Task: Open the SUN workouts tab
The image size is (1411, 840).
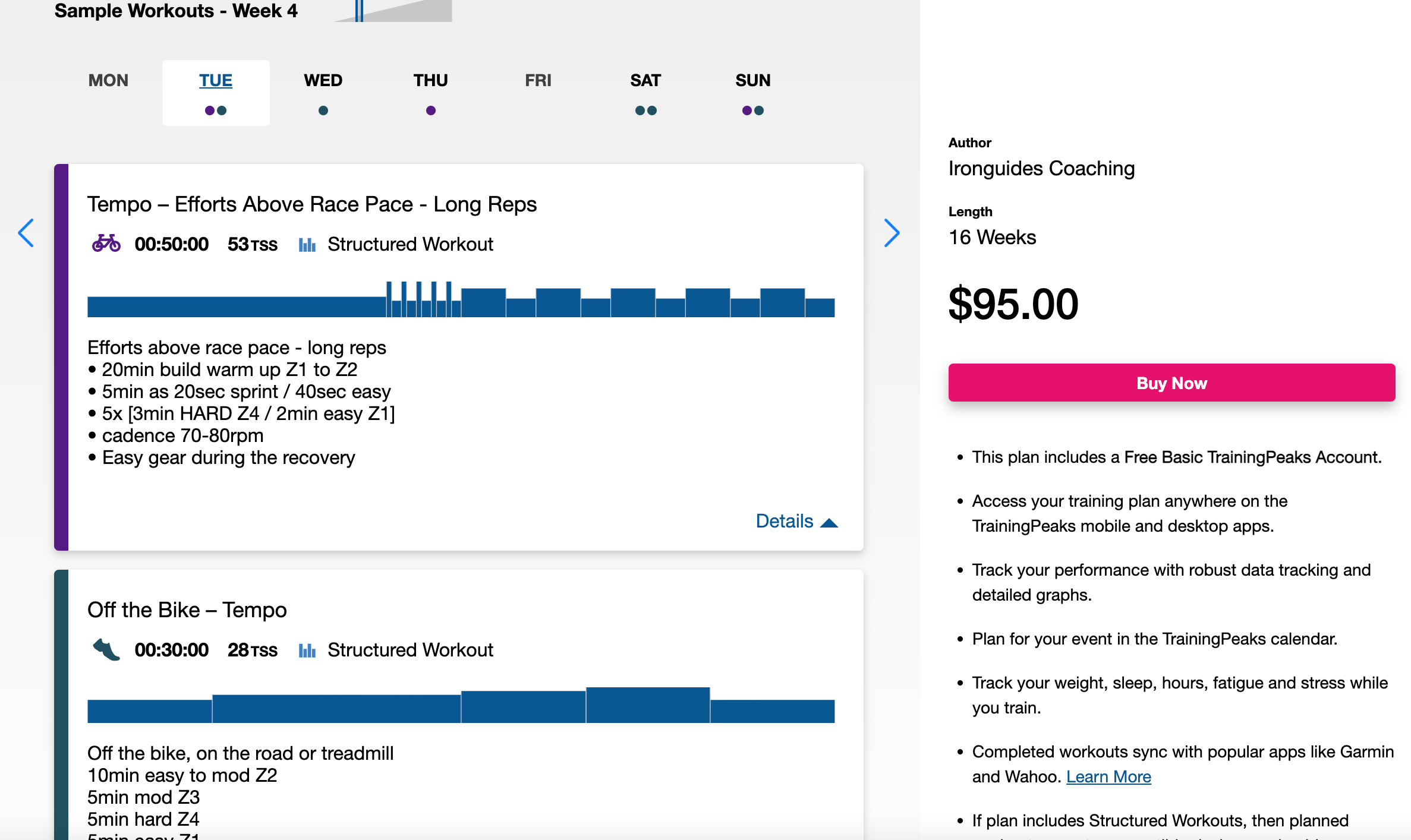Action: (752, 80)
